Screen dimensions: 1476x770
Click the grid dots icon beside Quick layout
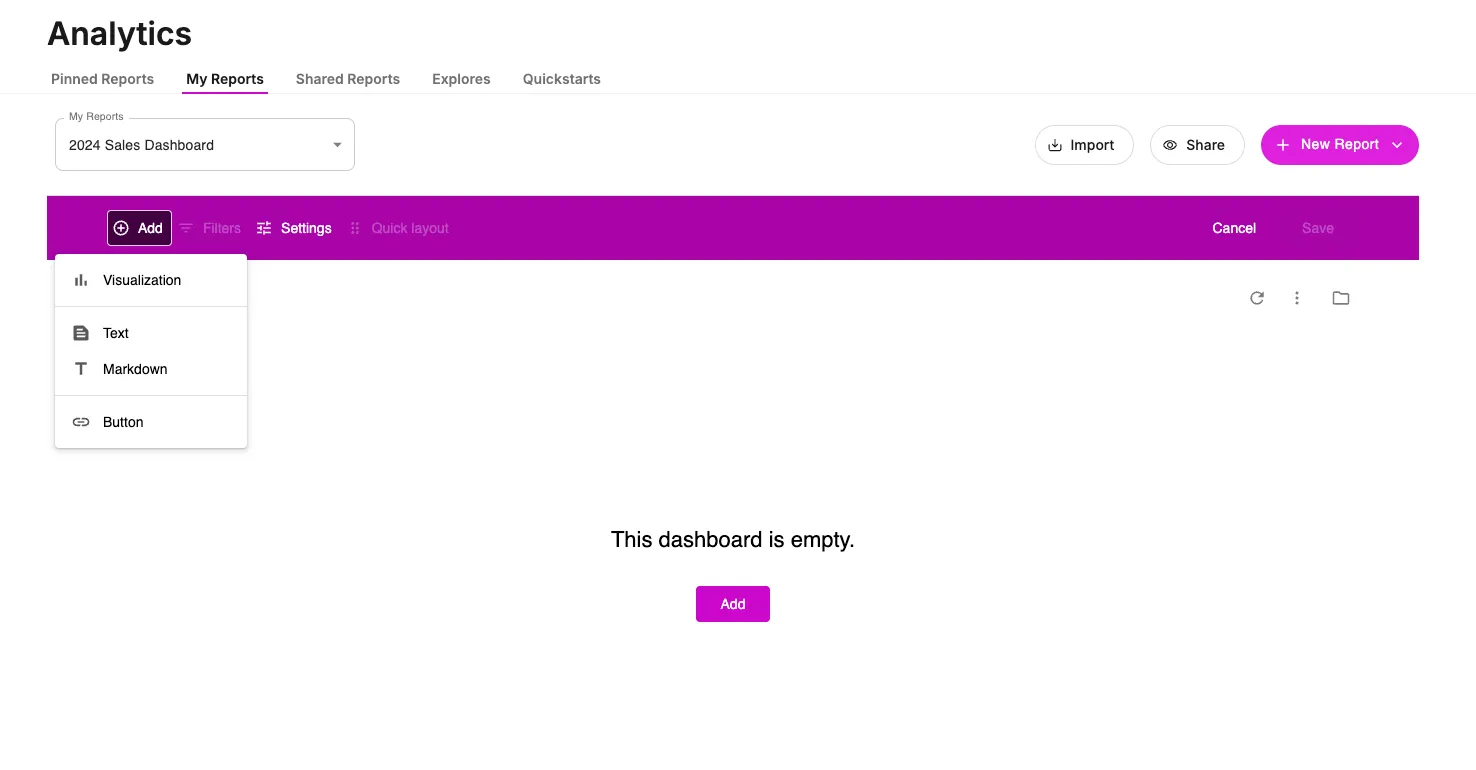point(355,228)
